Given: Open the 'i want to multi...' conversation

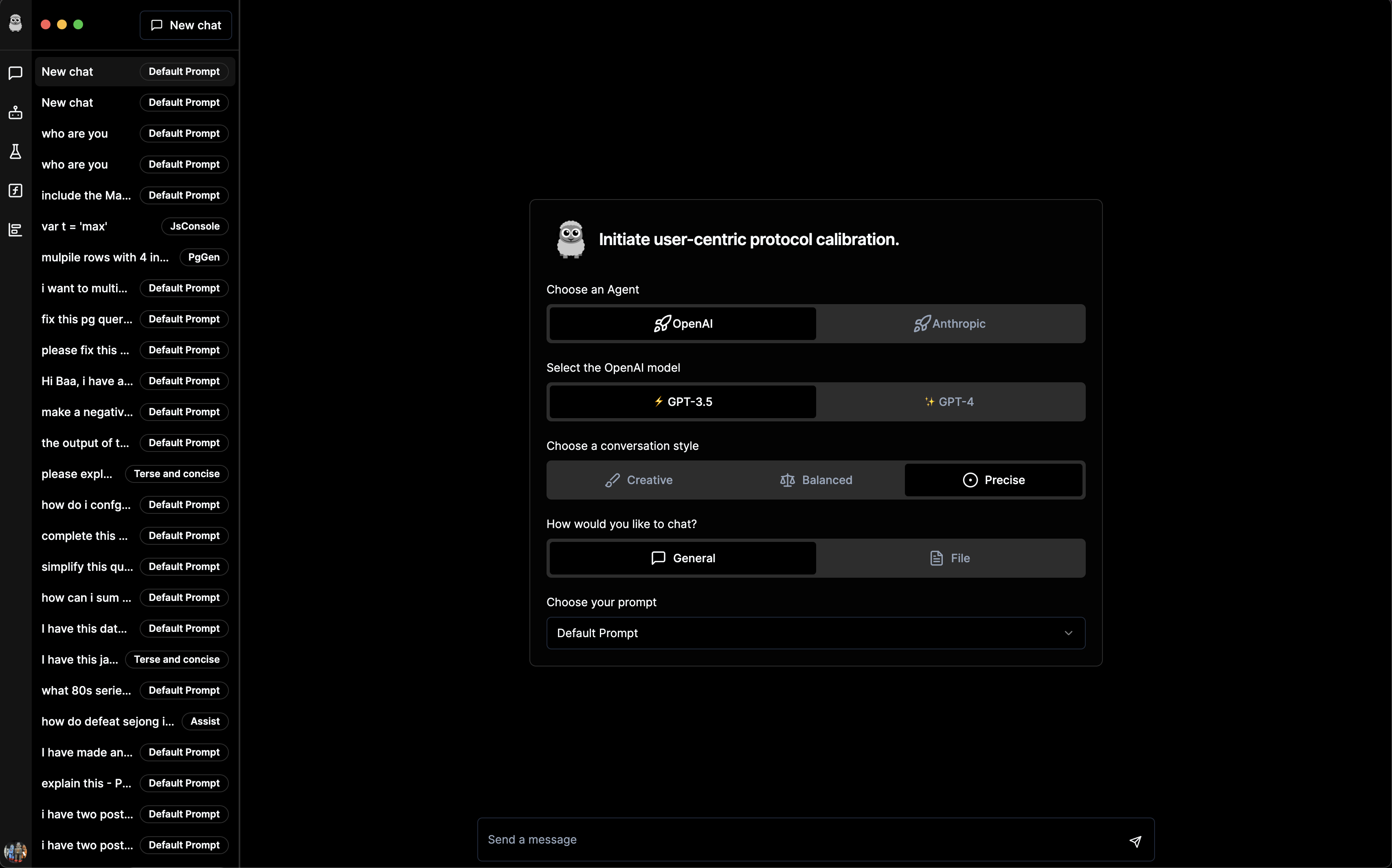Looking at the screenshot, I should [x=135, y=288].
